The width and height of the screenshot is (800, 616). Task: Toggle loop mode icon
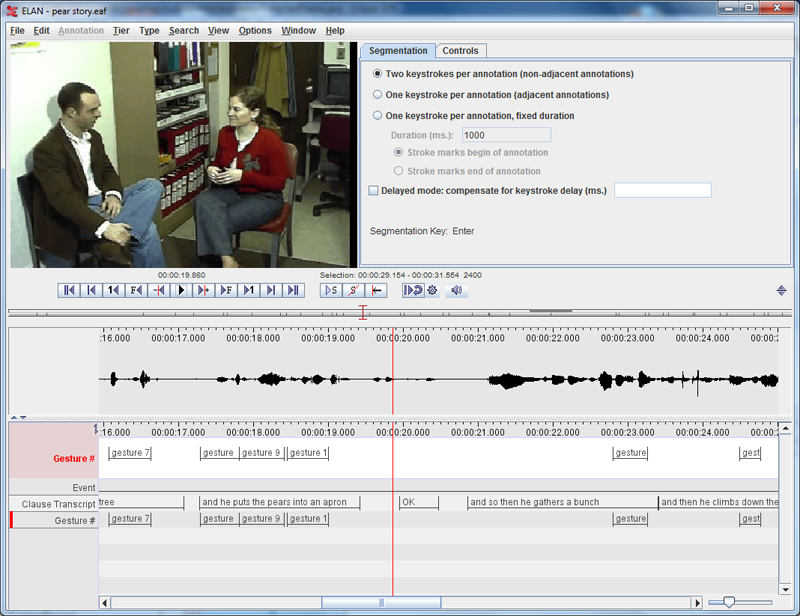[x=413, y=290]
